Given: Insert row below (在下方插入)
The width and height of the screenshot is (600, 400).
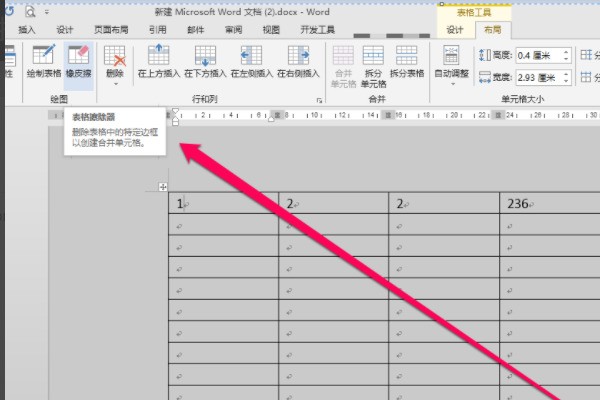Looking at the screenshot, I should pyautogui.click(x=205, y=61).
